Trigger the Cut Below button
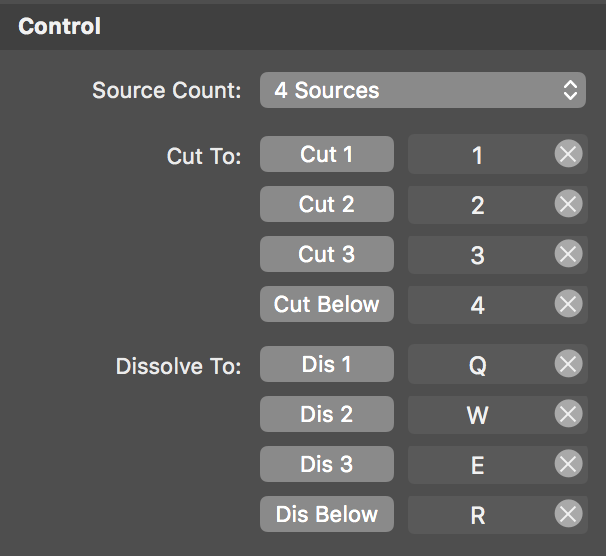Viewport: 606px width, 556px height. click(327, 304)
